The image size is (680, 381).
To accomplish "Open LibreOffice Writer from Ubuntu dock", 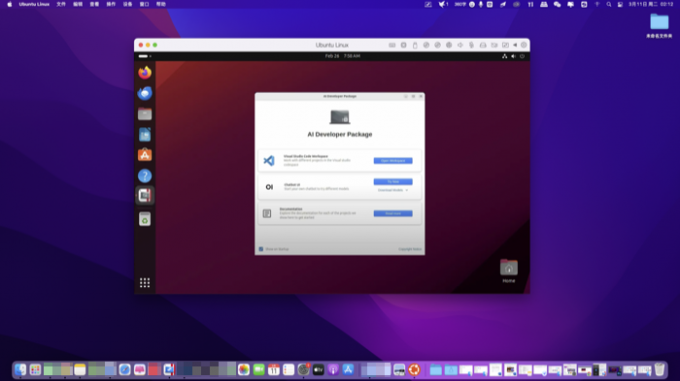I will click(145, 134).
